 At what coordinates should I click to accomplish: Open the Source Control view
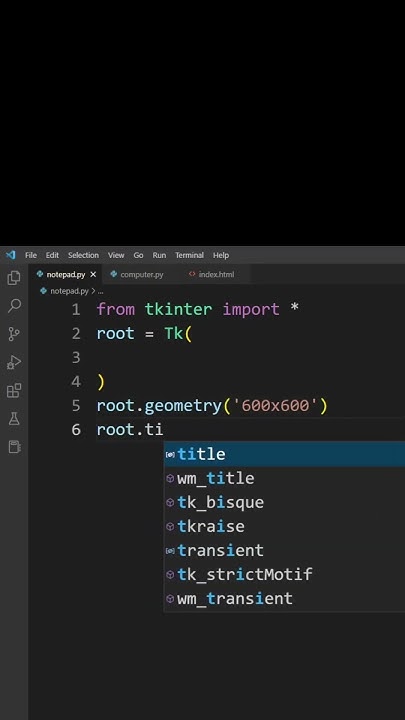(14, 334)
